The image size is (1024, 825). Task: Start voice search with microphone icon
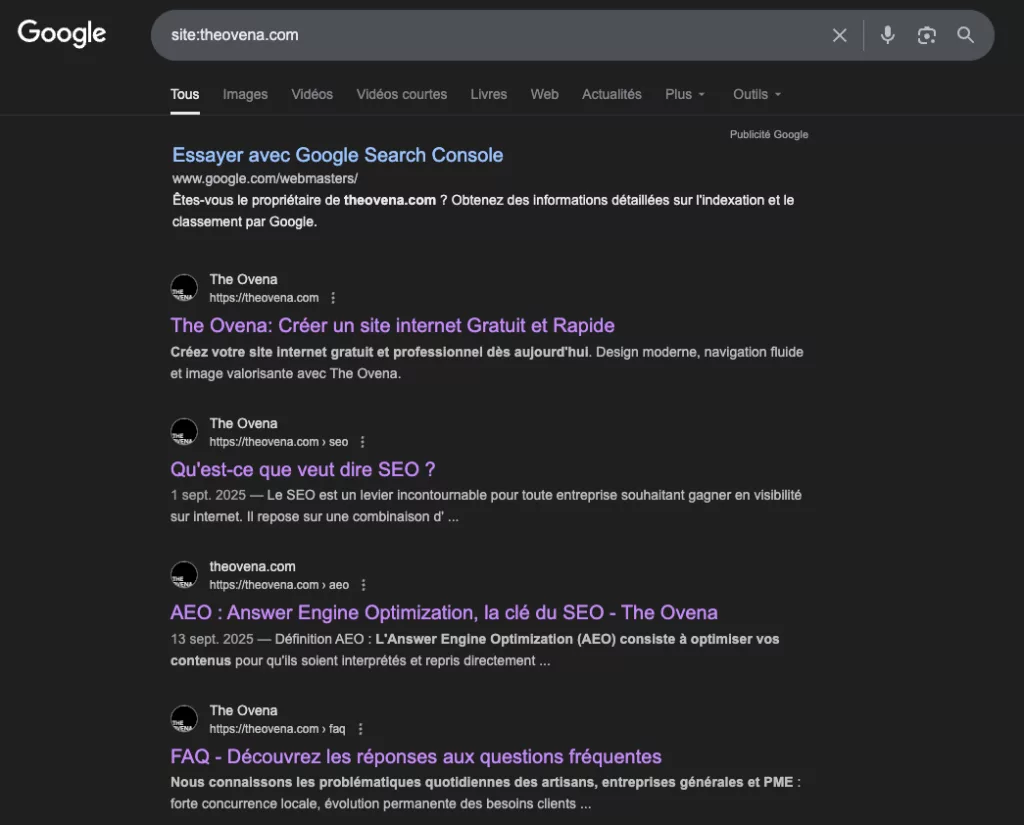click(x=888, y=35)
